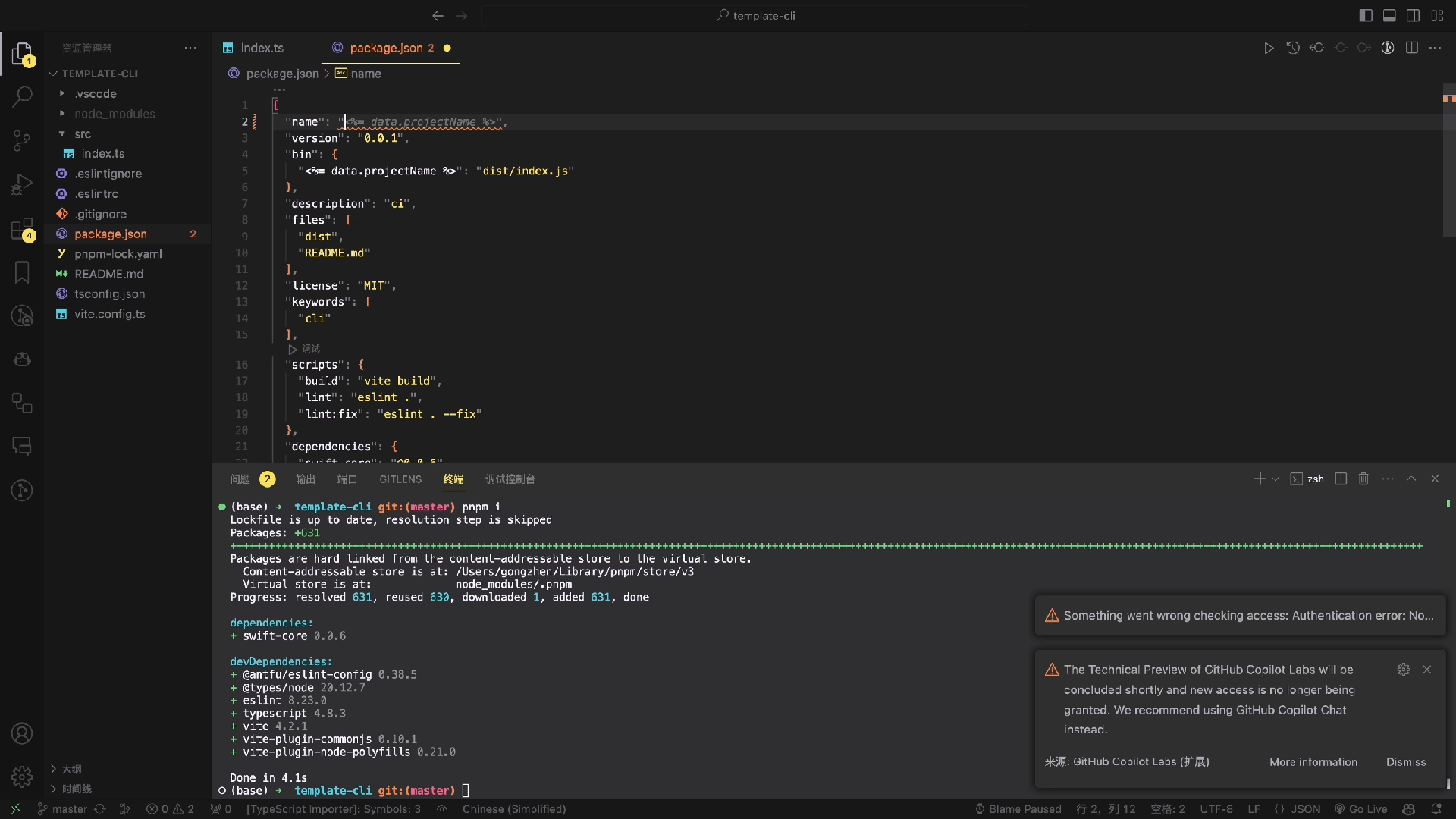Viewport: 1456px width, 819px height.
Task: Click the Kill Terminal trash icon
Action: point(1363,479)
